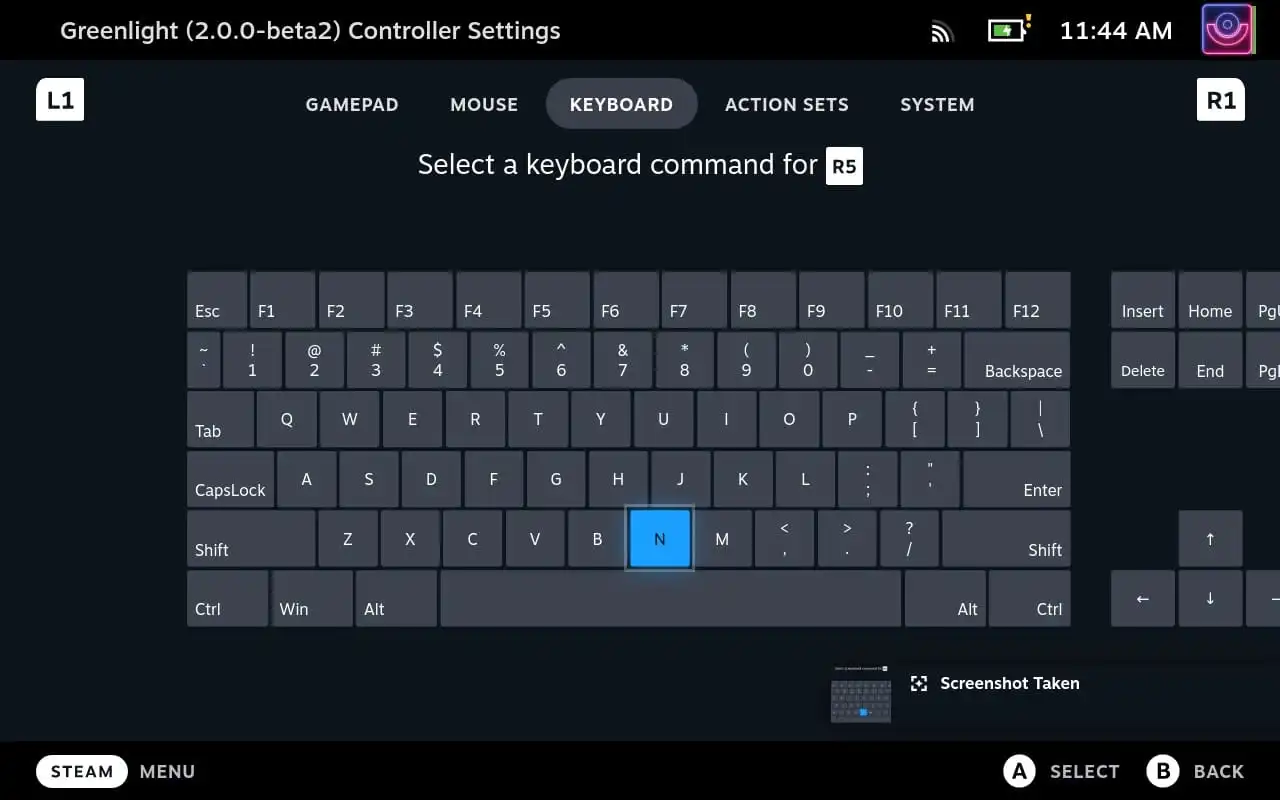Open the profile avatar in top bar
This screenshot has height=800, width=1280.
1228,29
